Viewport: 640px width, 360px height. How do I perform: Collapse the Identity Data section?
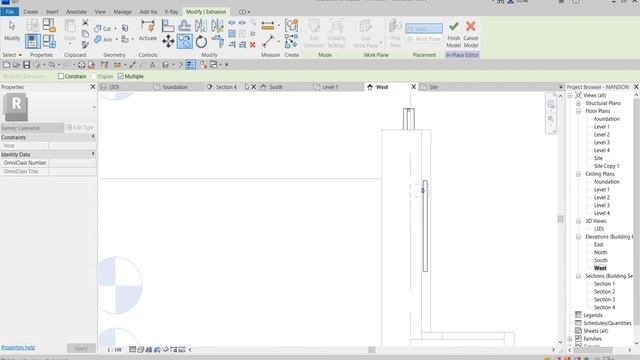(x=93, y=154)
